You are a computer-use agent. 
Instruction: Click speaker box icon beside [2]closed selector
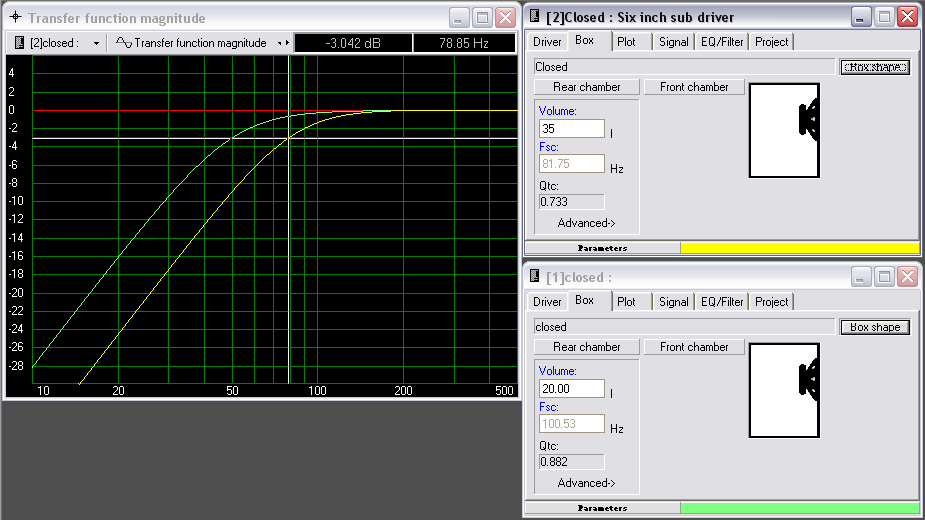click(19, 42)
